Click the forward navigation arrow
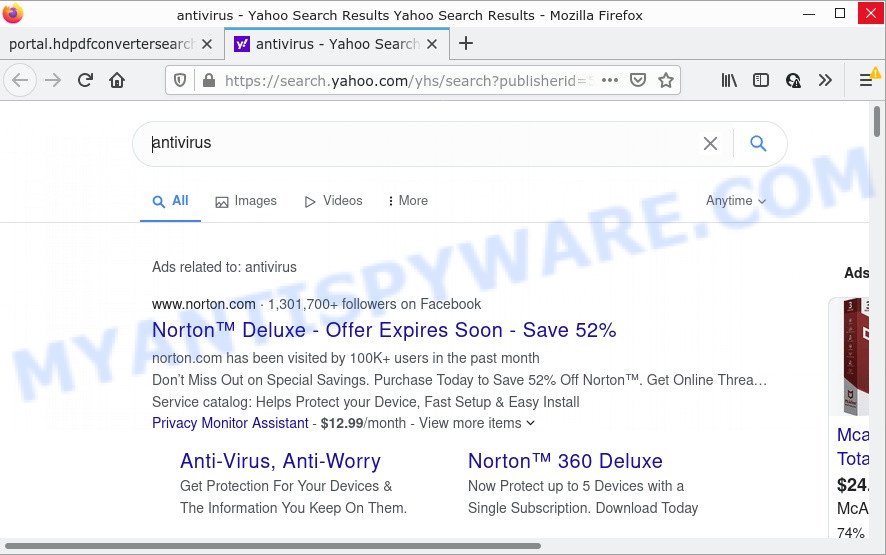 53,80
